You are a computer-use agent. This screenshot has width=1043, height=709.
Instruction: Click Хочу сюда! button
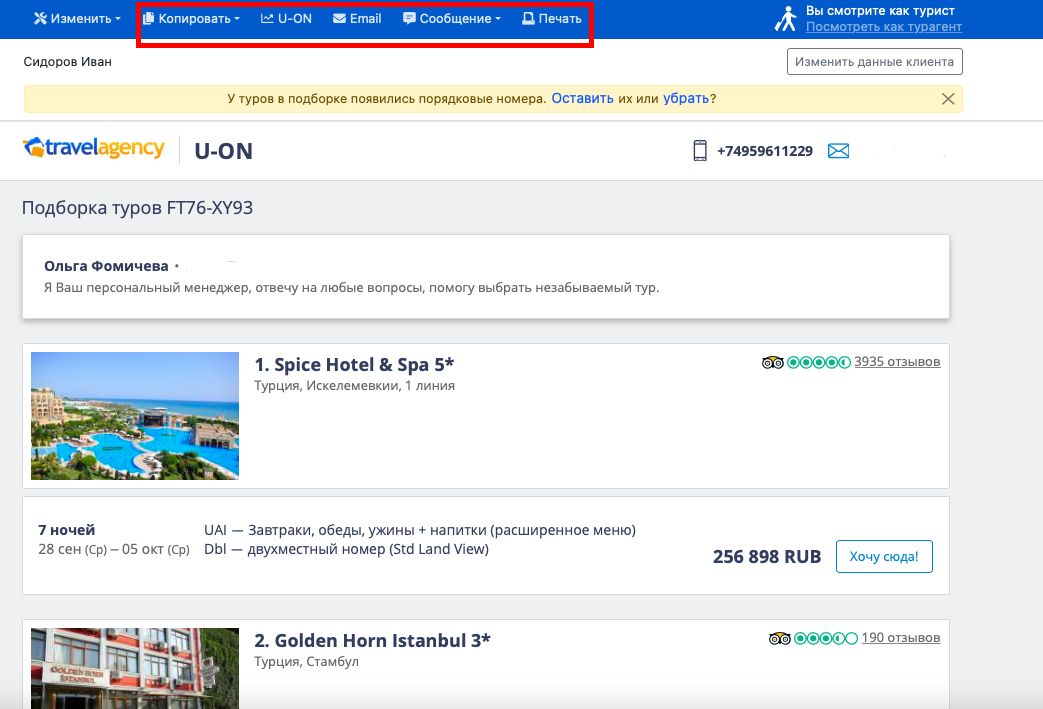coord(884,557)
